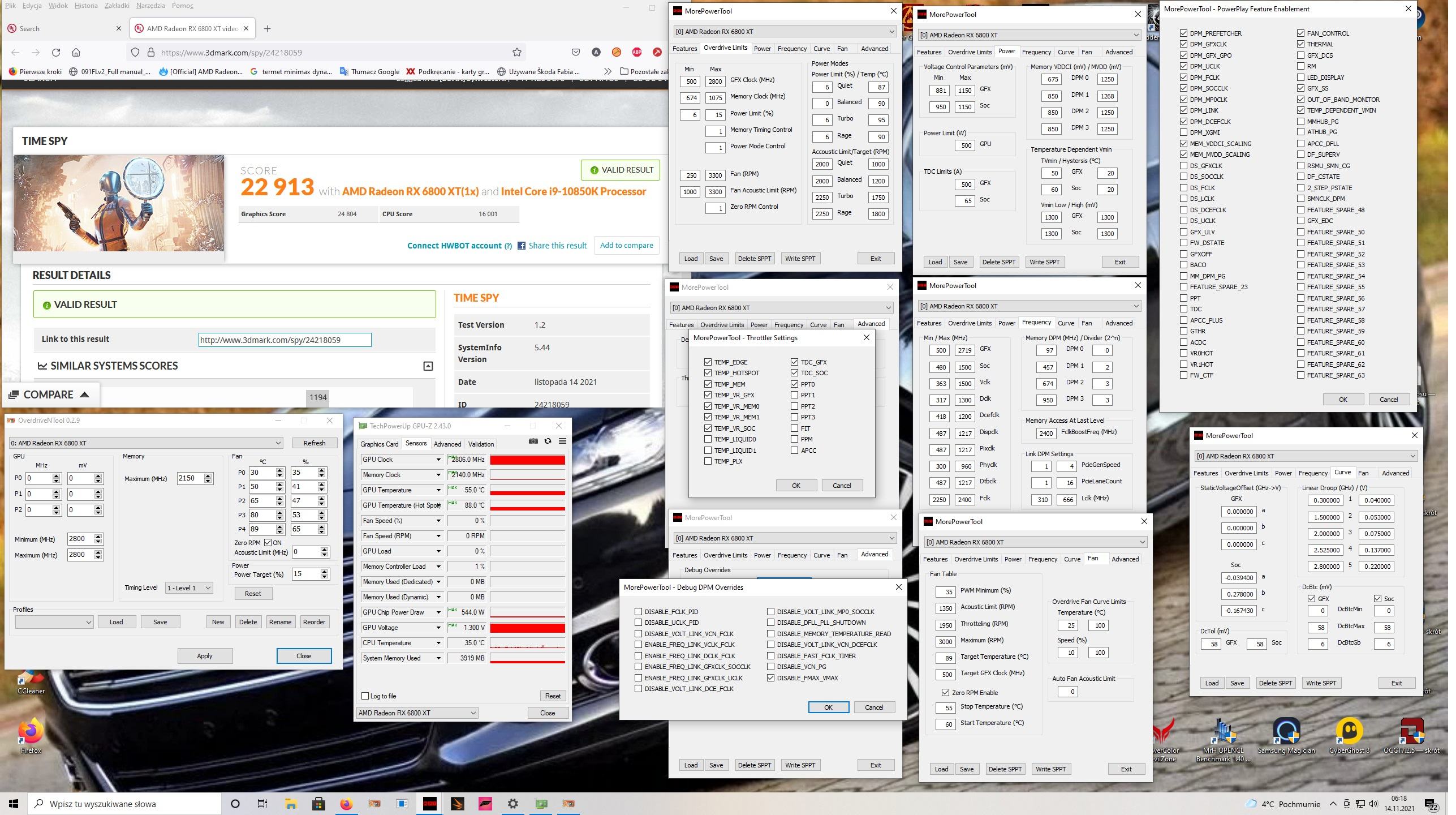Switch to the Graphics Card tab in GPU-Z
This screenshot has height=815, width=1456.
(379, 444)
